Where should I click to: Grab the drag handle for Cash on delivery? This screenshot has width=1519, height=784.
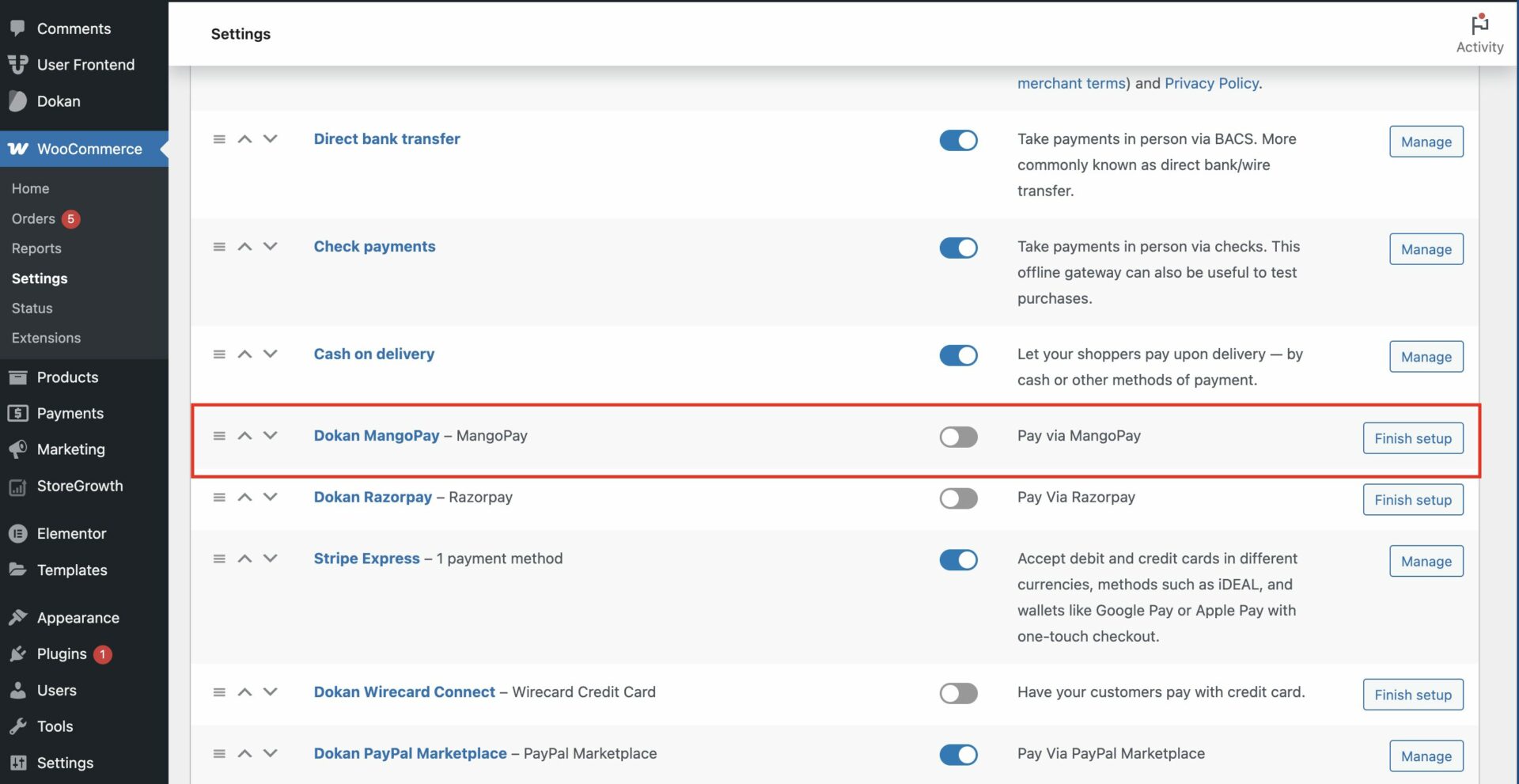coord(219,354)
